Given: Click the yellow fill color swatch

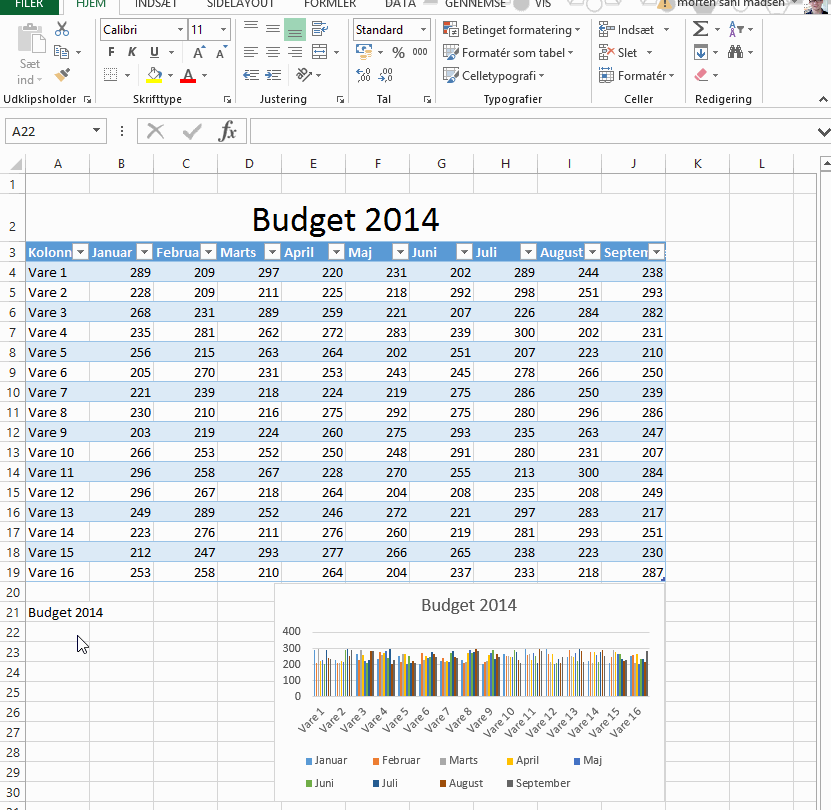Looking at the screenshot, I should pos(154,76).
